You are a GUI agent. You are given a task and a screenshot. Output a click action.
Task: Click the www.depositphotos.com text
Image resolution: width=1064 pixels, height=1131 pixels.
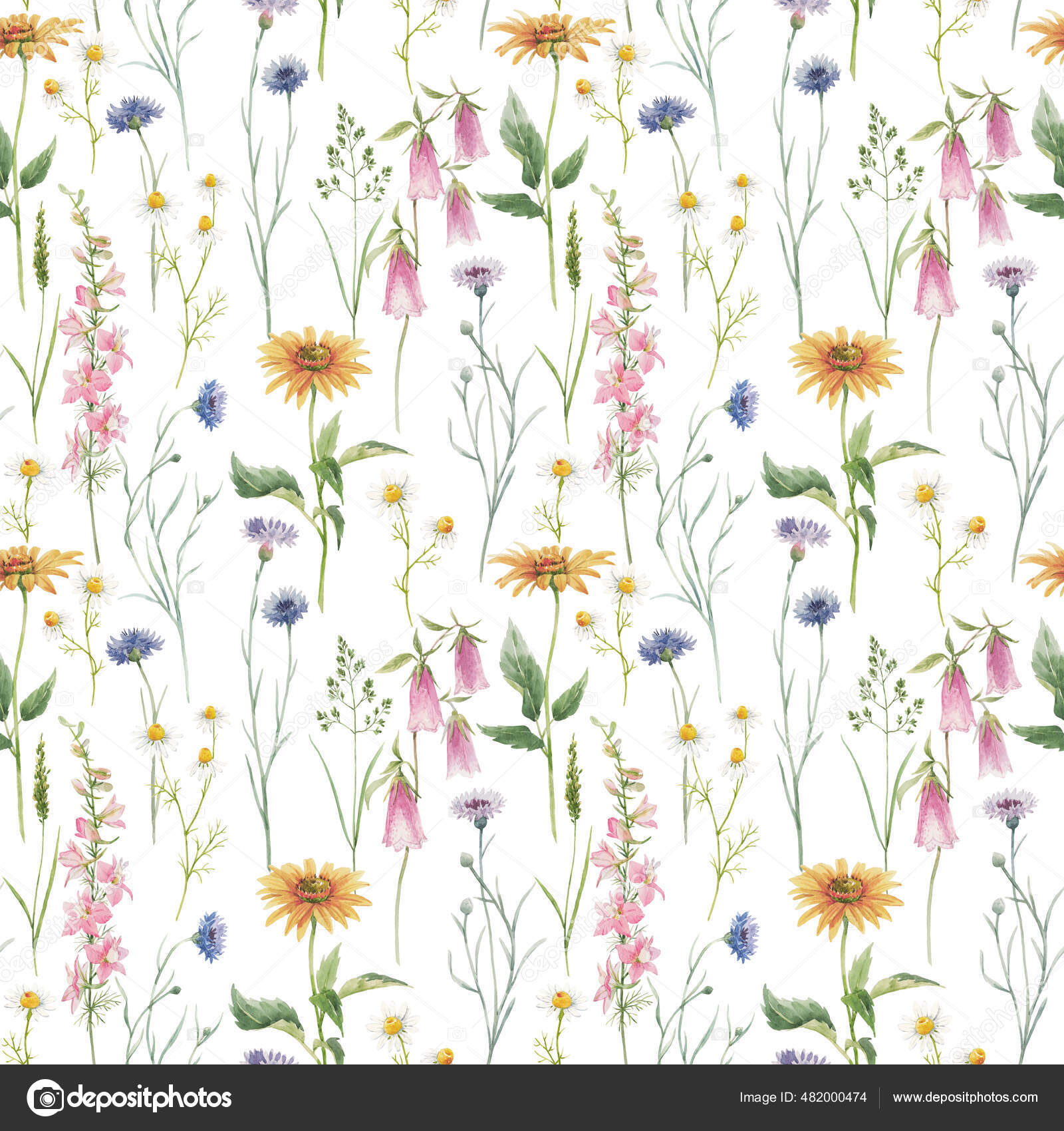[x=966, y=1098]
